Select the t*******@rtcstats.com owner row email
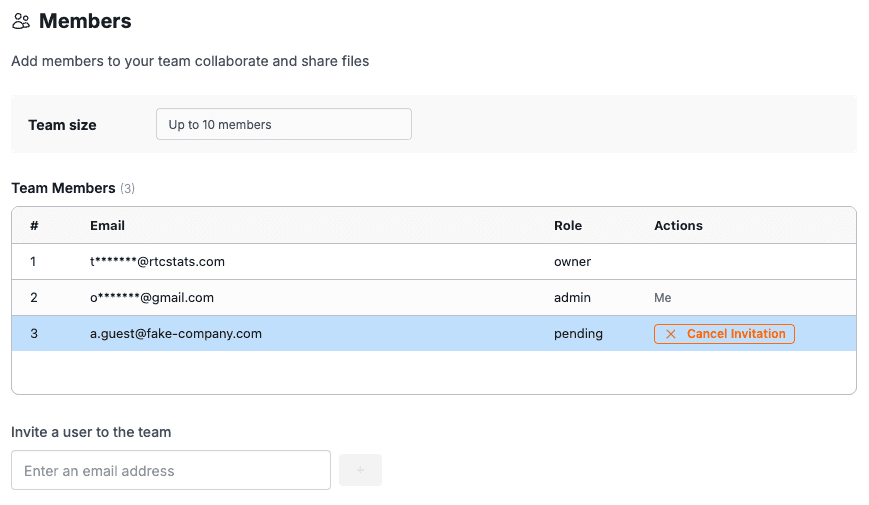869x505 pixels. click(x=157, y=262)
